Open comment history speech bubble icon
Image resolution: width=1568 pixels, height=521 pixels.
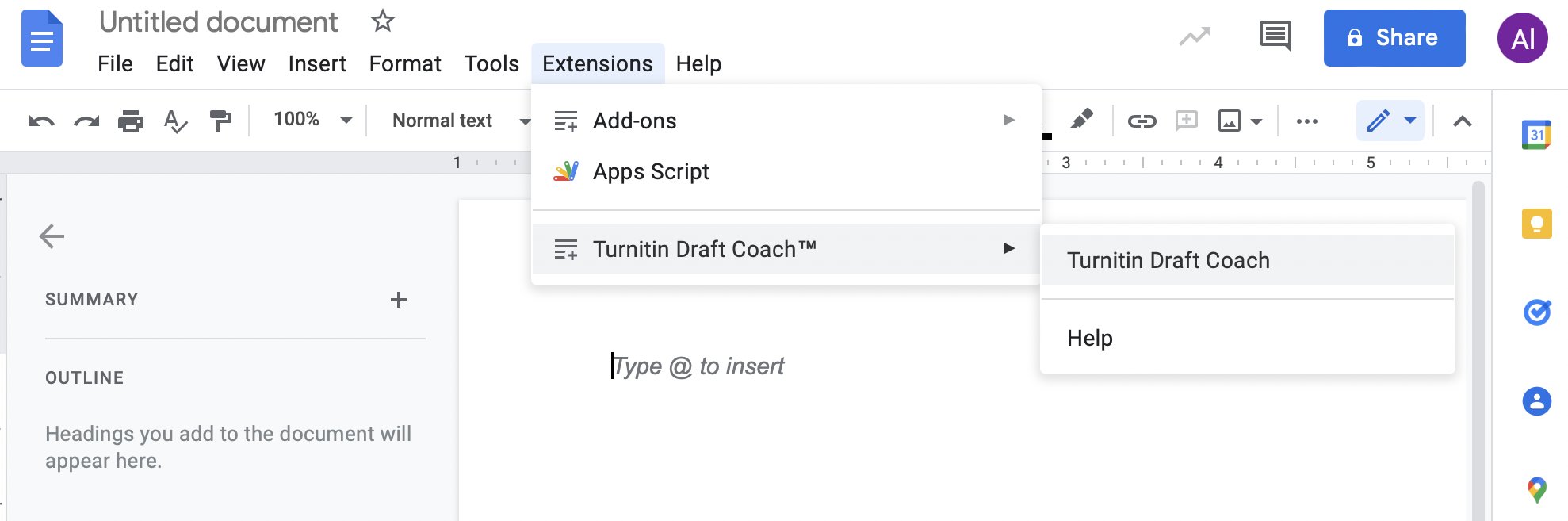[x=1275, y=36]
